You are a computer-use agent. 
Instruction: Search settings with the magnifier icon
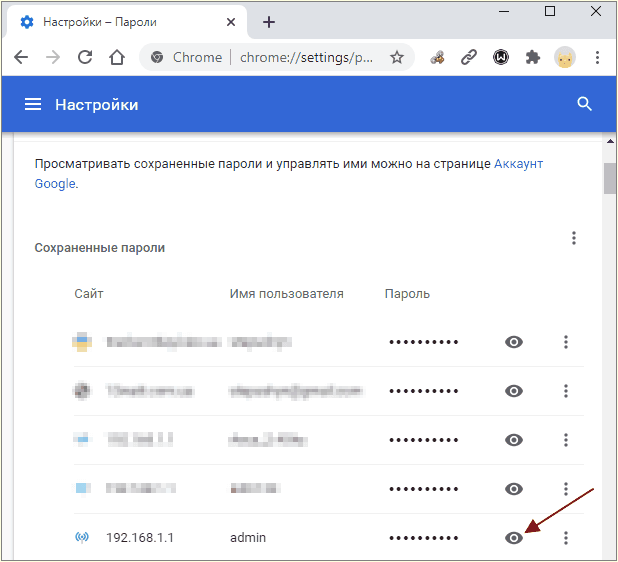584,104
